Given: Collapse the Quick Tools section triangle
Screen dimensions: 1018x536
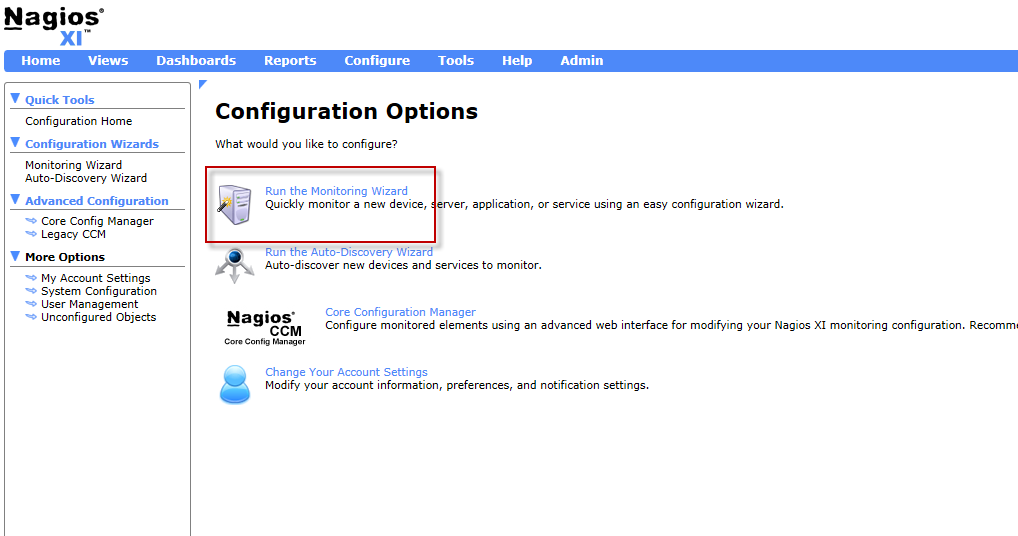Looking at the screenshot, I should click(x=16, y=99).
